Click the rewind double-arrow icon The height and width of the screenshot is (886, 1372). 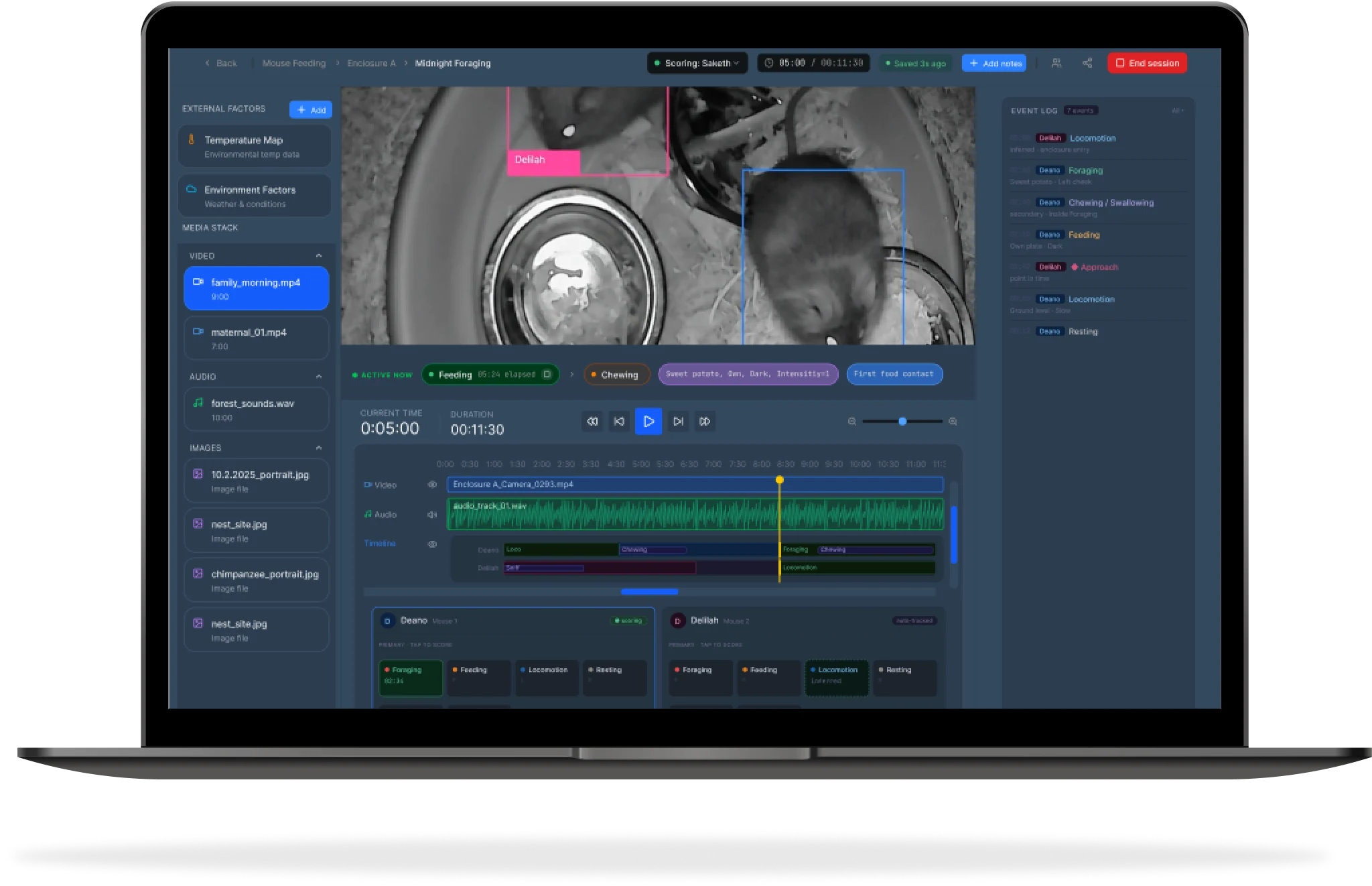592,422
